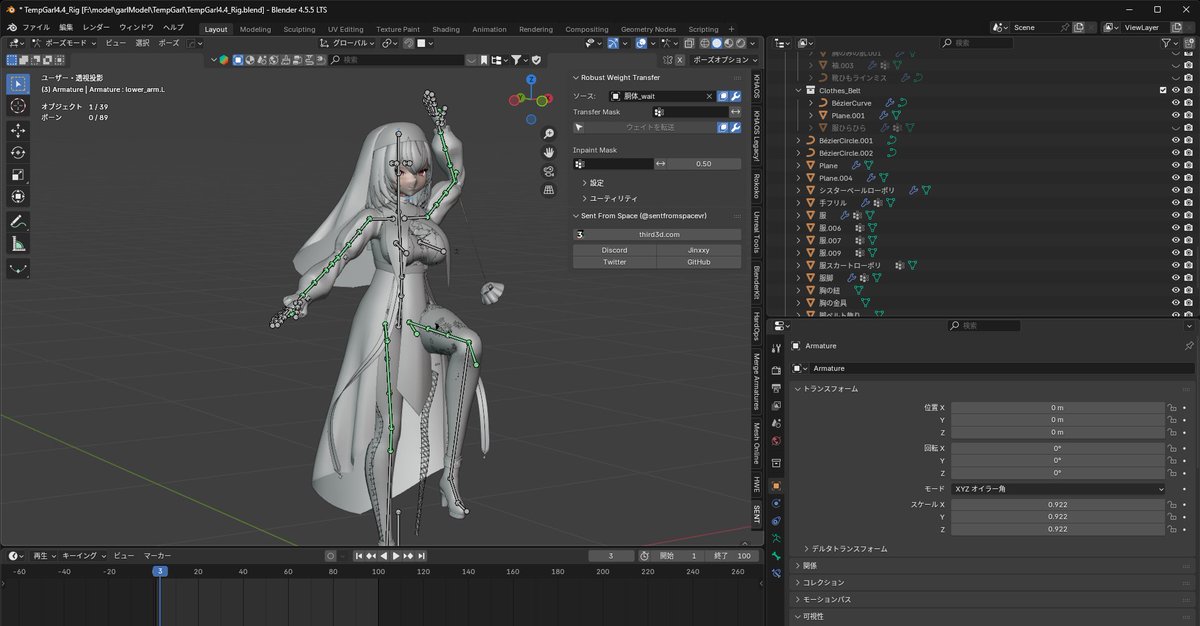Open the Discord link button
The width and height of the screenshot is (1200, 626).
[x=614, y=250]
